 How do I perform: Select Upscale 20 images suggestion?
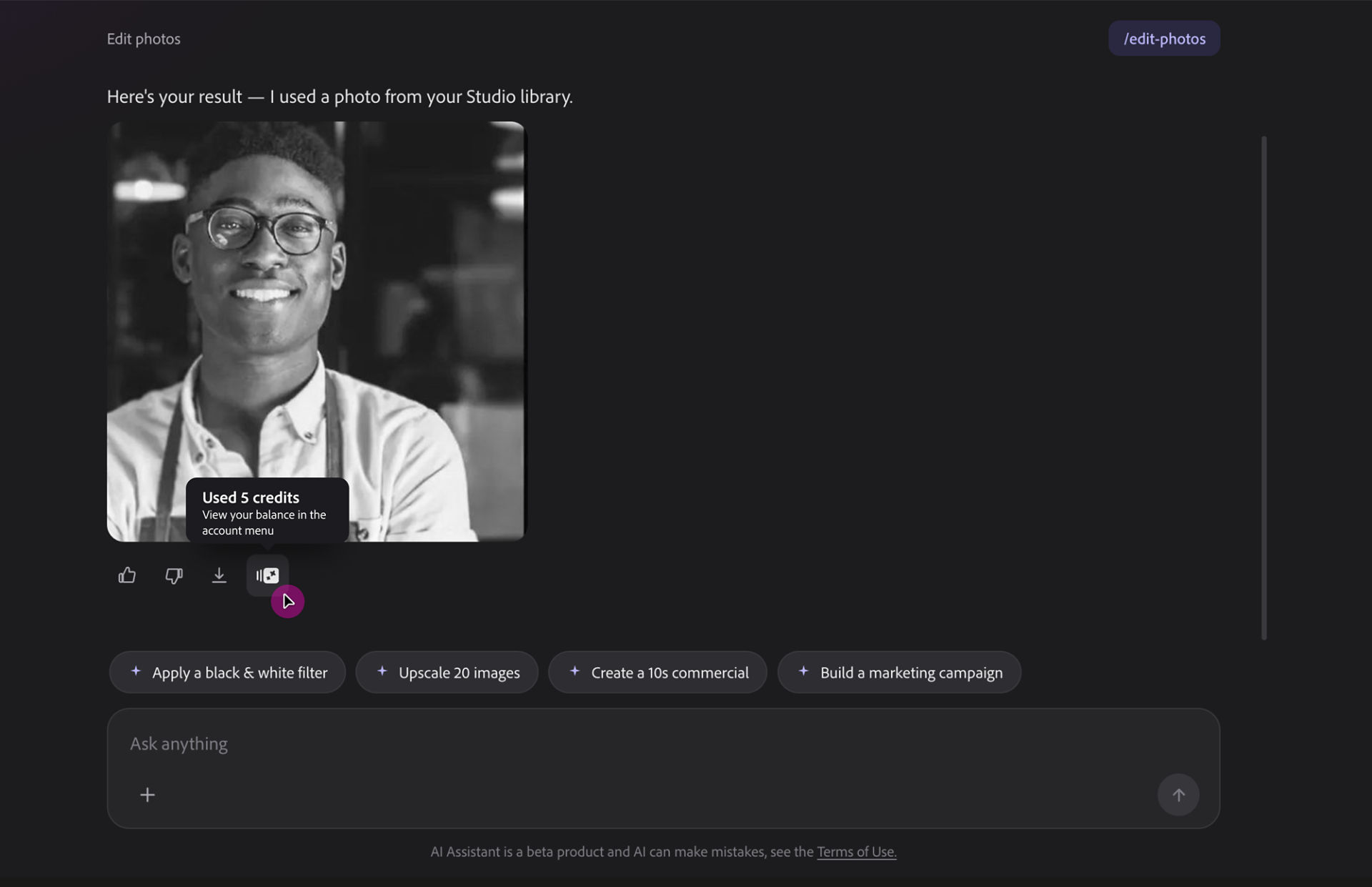(x=447, y=673)
